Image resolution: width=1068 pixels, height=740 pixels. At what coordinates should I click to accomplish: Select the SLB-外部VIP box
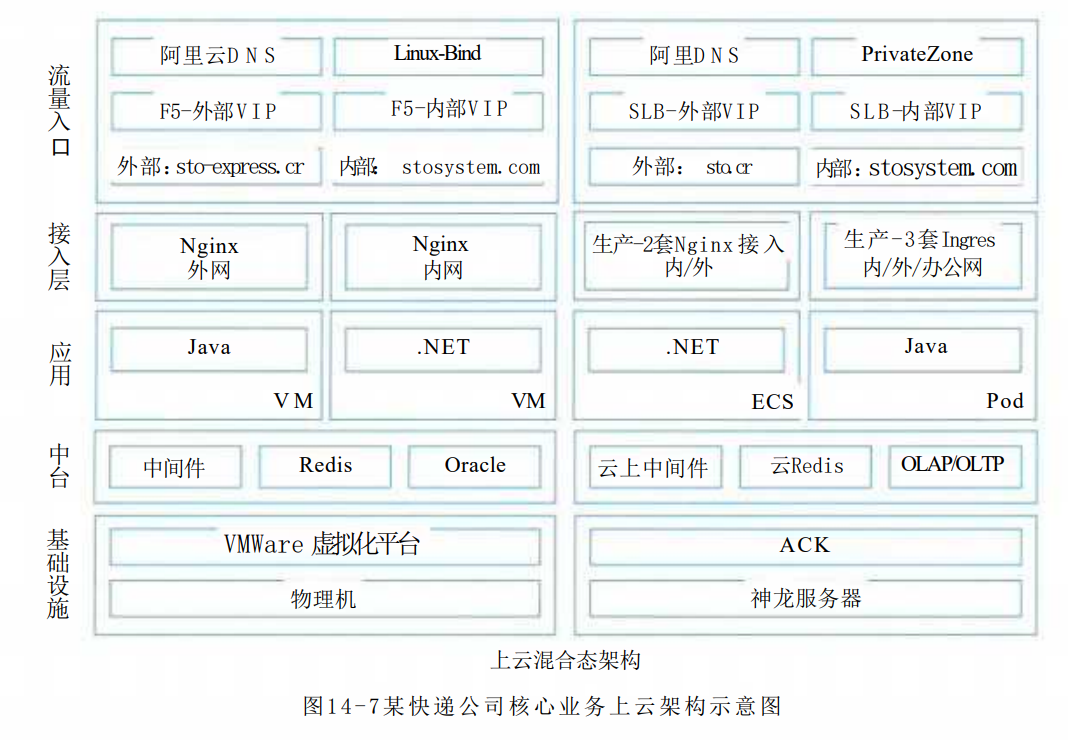coord(694,111)
